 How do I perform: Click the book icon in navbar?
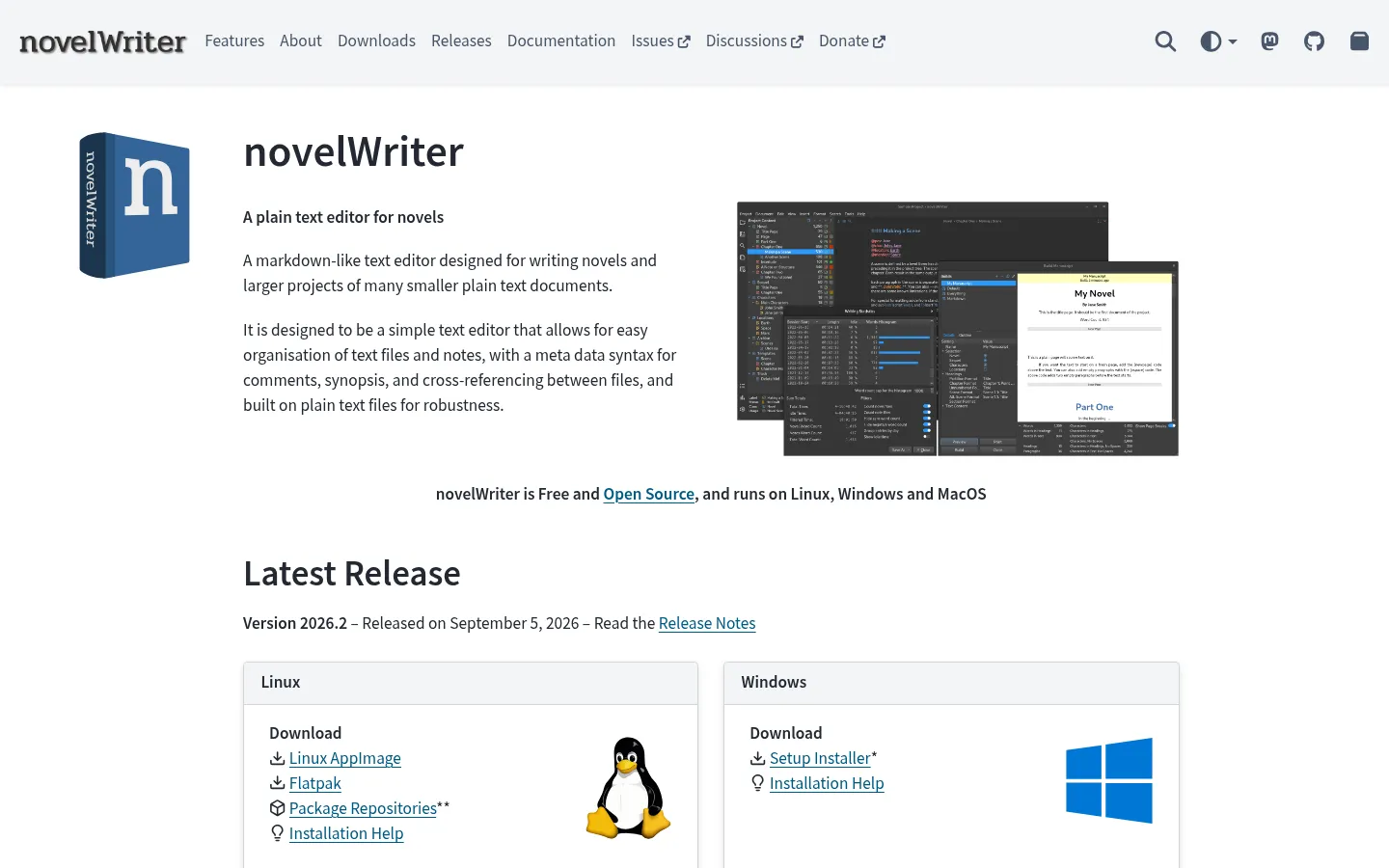pos(1359,41)
